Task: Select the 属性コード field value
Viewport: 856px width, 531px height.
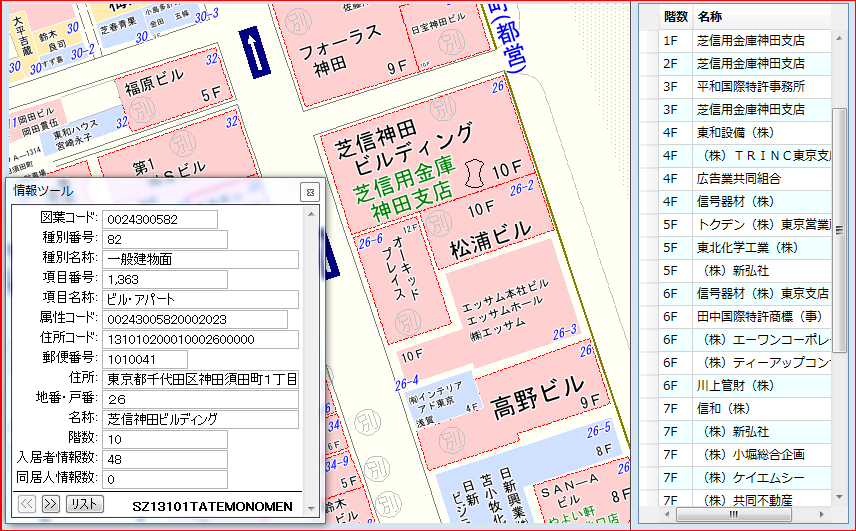Action: click(x=194, y=319)
